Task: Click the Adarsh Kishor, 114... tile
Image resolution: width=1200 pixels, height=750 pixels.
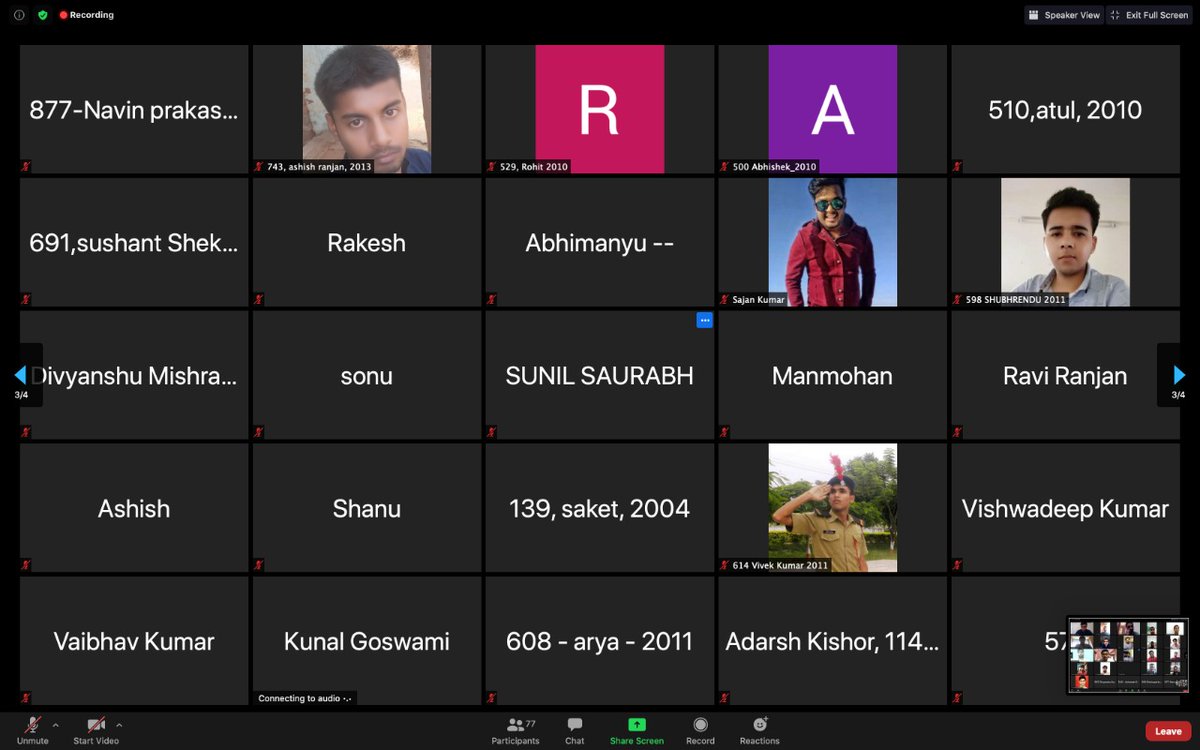Action: point(833,641)
